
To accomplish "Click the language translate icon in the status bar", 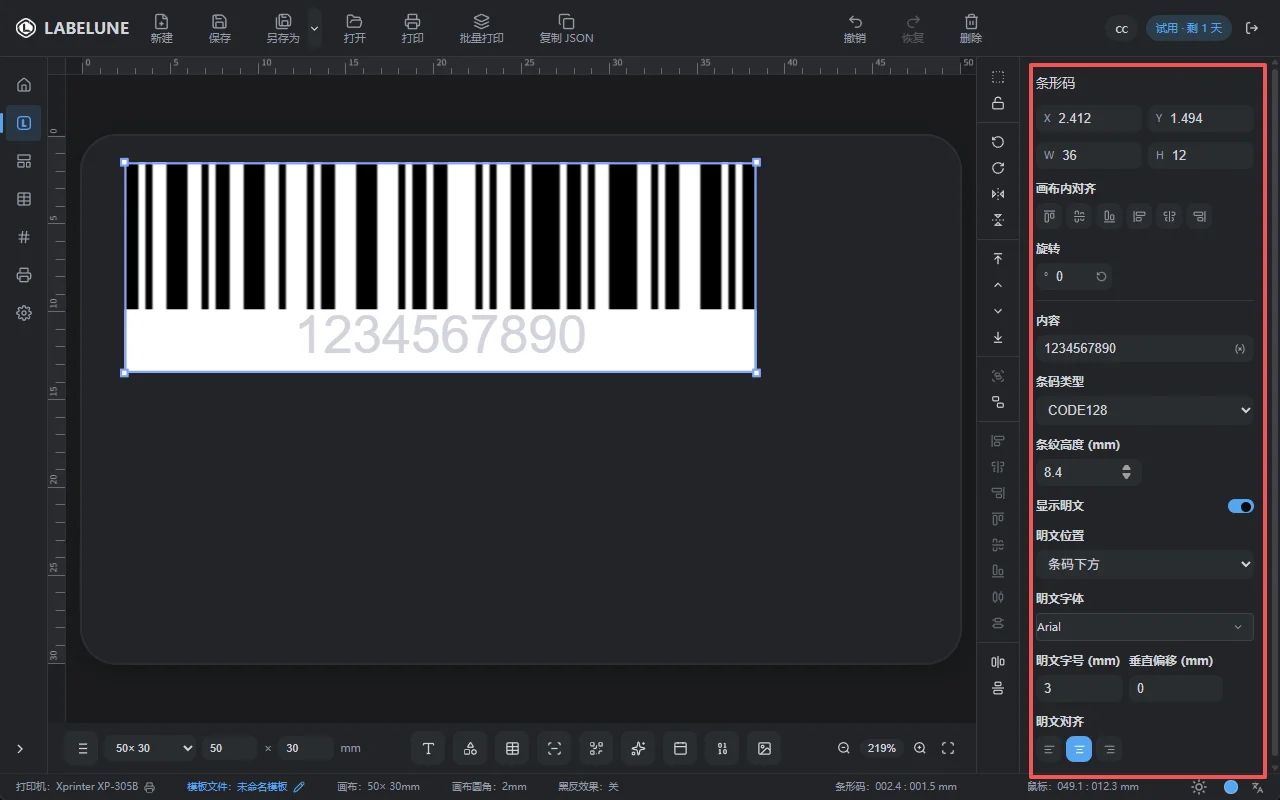I will click(x=1258, y=787).
